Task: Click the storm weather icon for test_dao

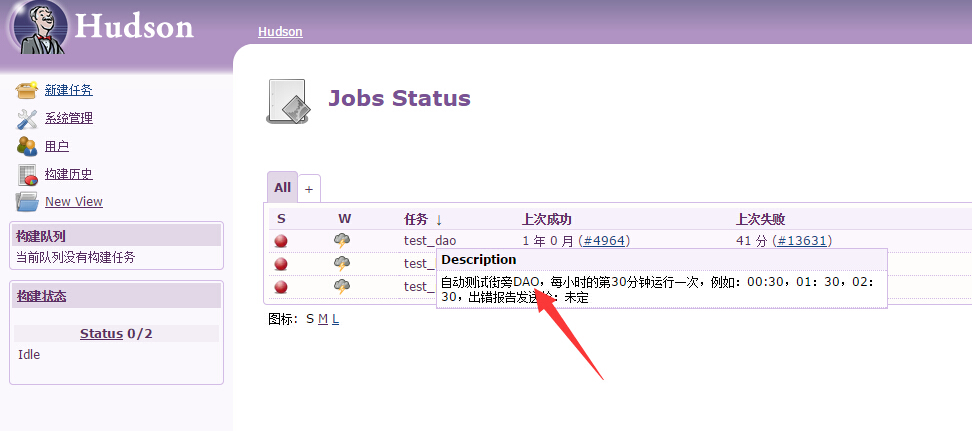Action: (x=342, y=241)
